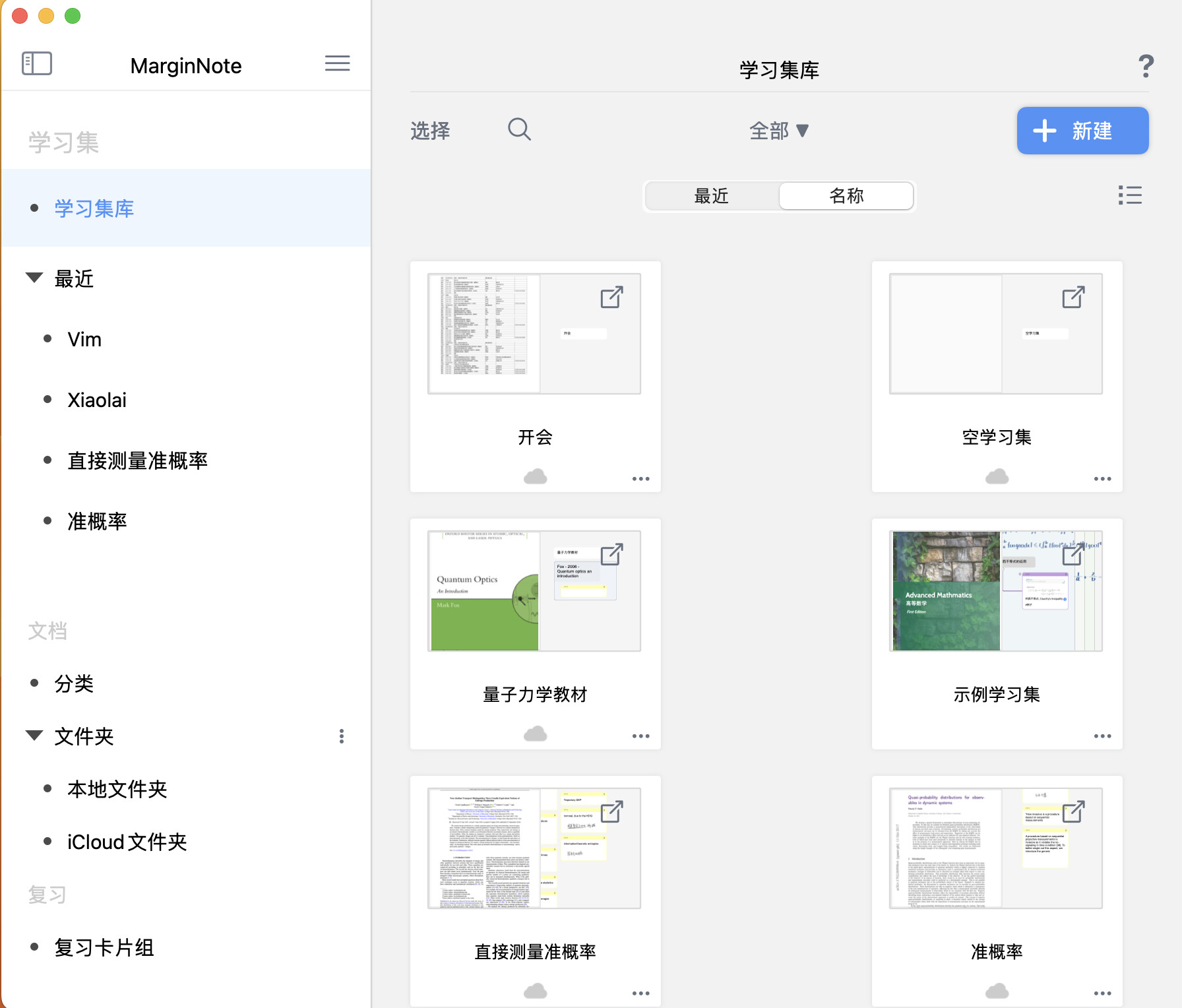Open iCloud 文件夹 in sidebar
This screenshot has width=1182, height=1008.
127,842
